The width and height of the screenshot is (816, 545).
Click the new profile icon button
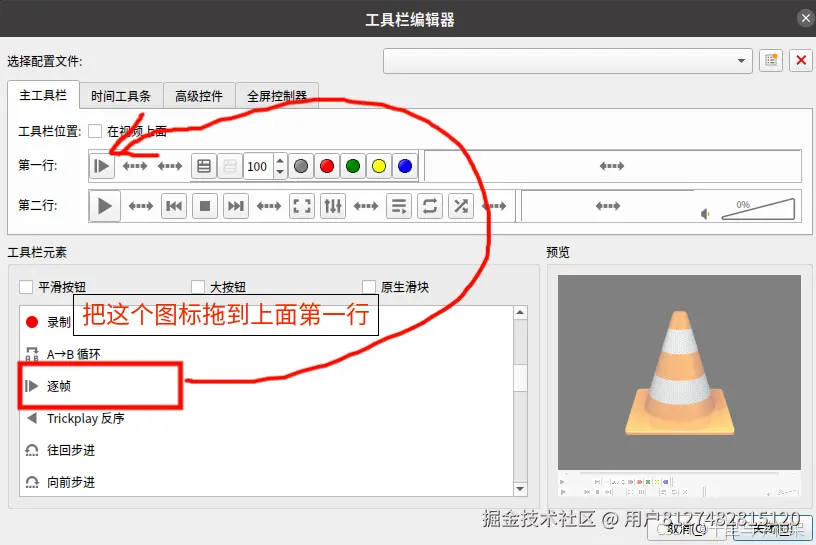(x=771, y=61)
